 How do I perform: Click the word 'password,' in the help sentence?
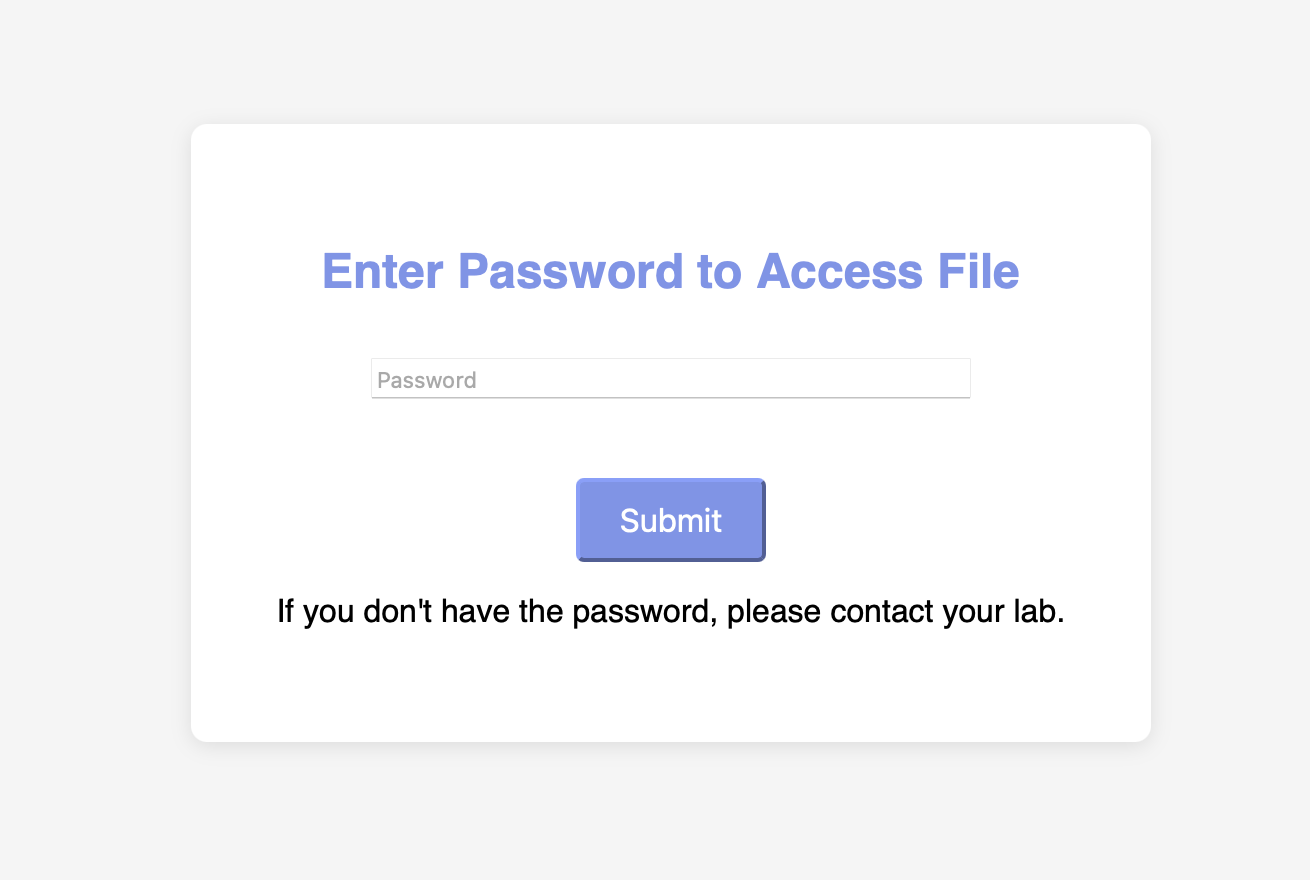[x=645, y=611]
